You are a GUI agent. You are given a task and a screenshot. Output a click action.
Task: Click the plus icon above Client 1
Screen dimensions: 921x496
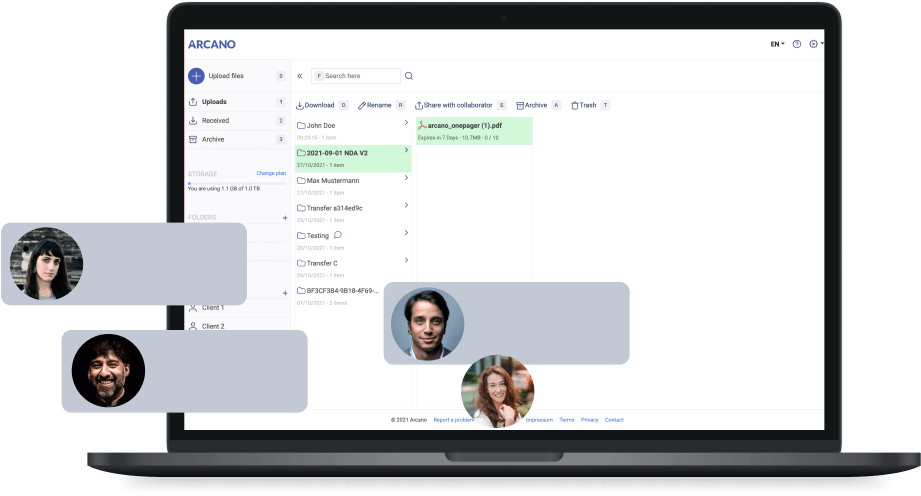(285, 293)
